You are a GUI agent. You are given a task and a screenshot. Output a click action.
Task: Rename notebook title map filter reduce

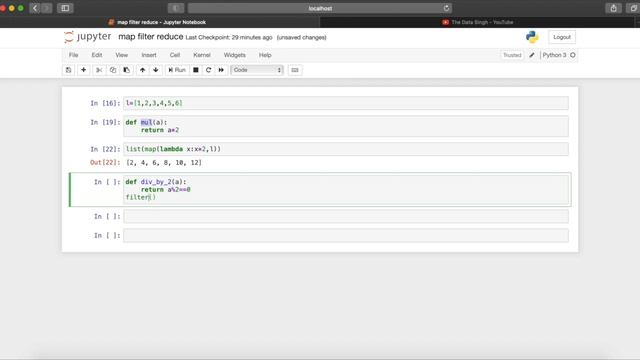(151, 37)
